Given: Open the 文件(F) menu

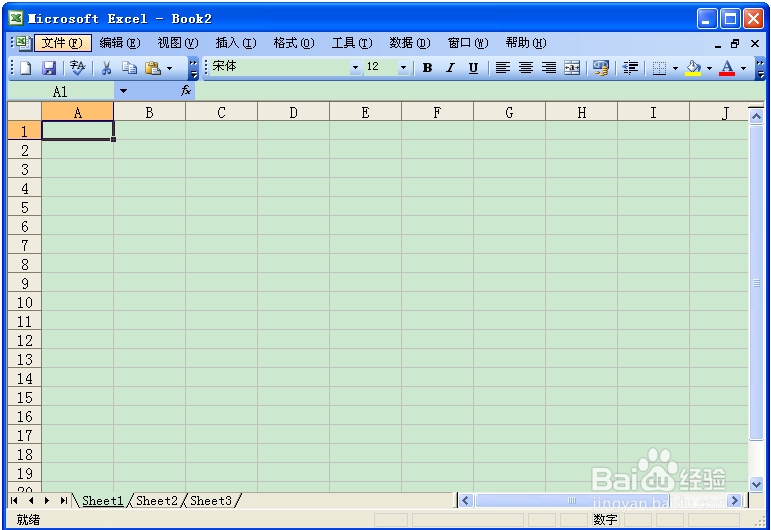Looking at the screenshot, I should pyautogui.click(x=62, y=43).
